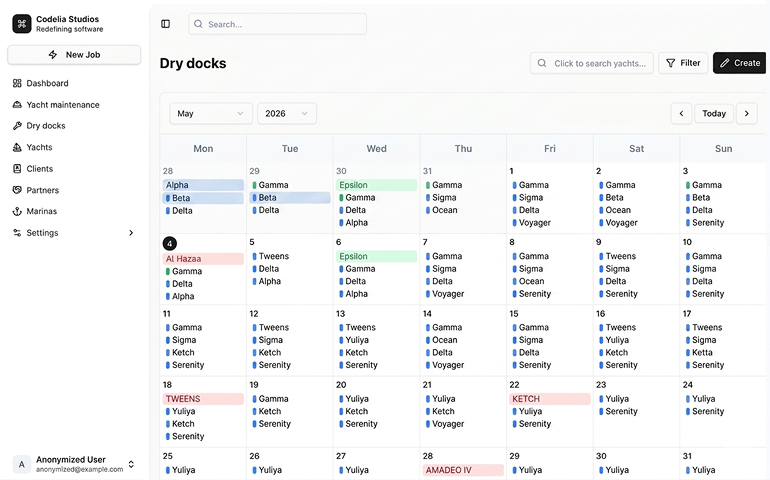Open the Epsilon event on April 30
The image size is (770, 480).
tap(377, 185)
